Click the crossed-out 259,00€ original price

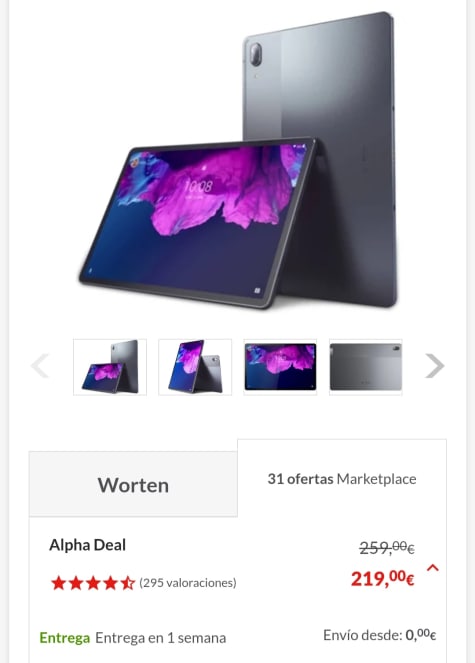tap(387, 548)
